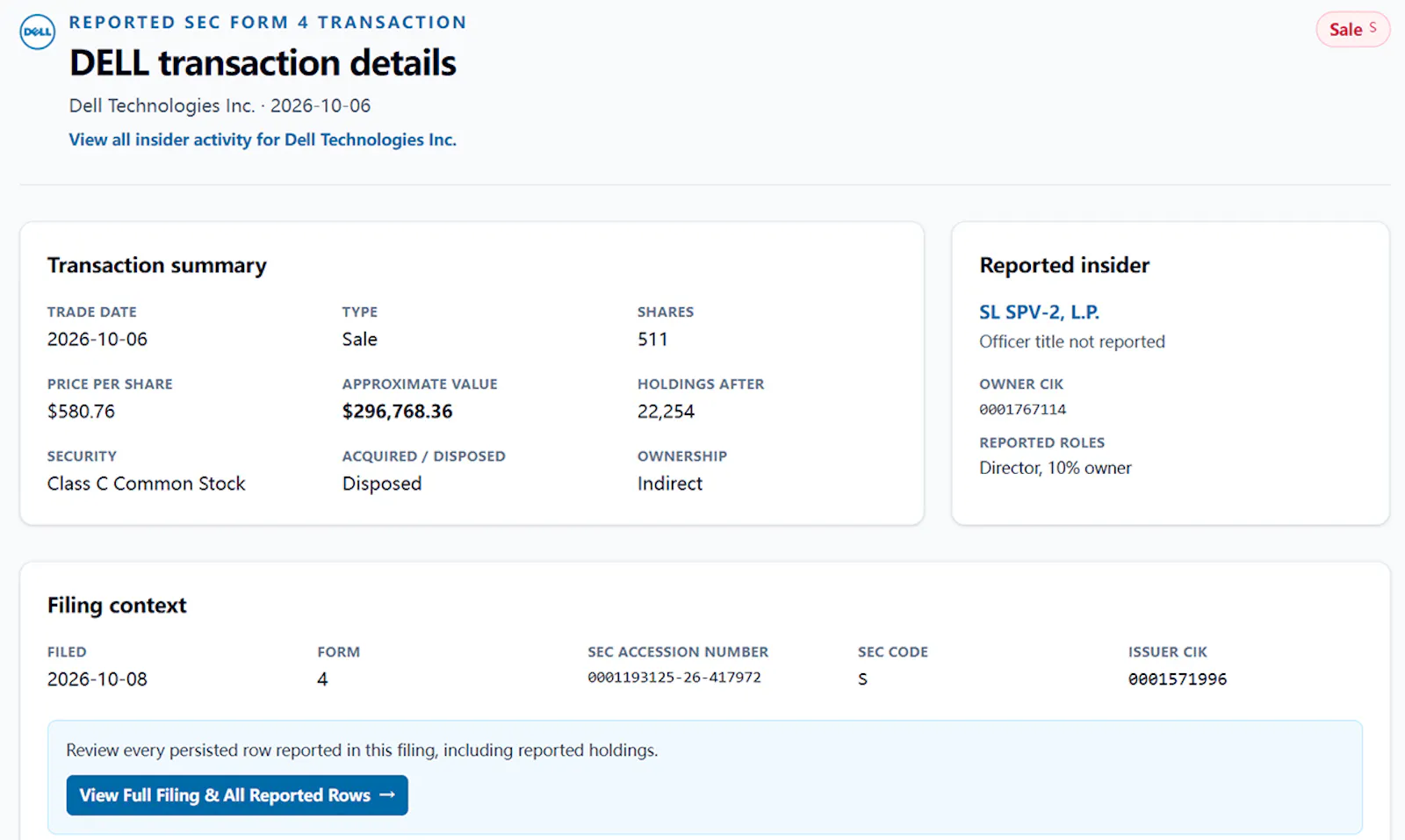Select the form value 4
This screenshot has width=1405, height=840.
322,679
